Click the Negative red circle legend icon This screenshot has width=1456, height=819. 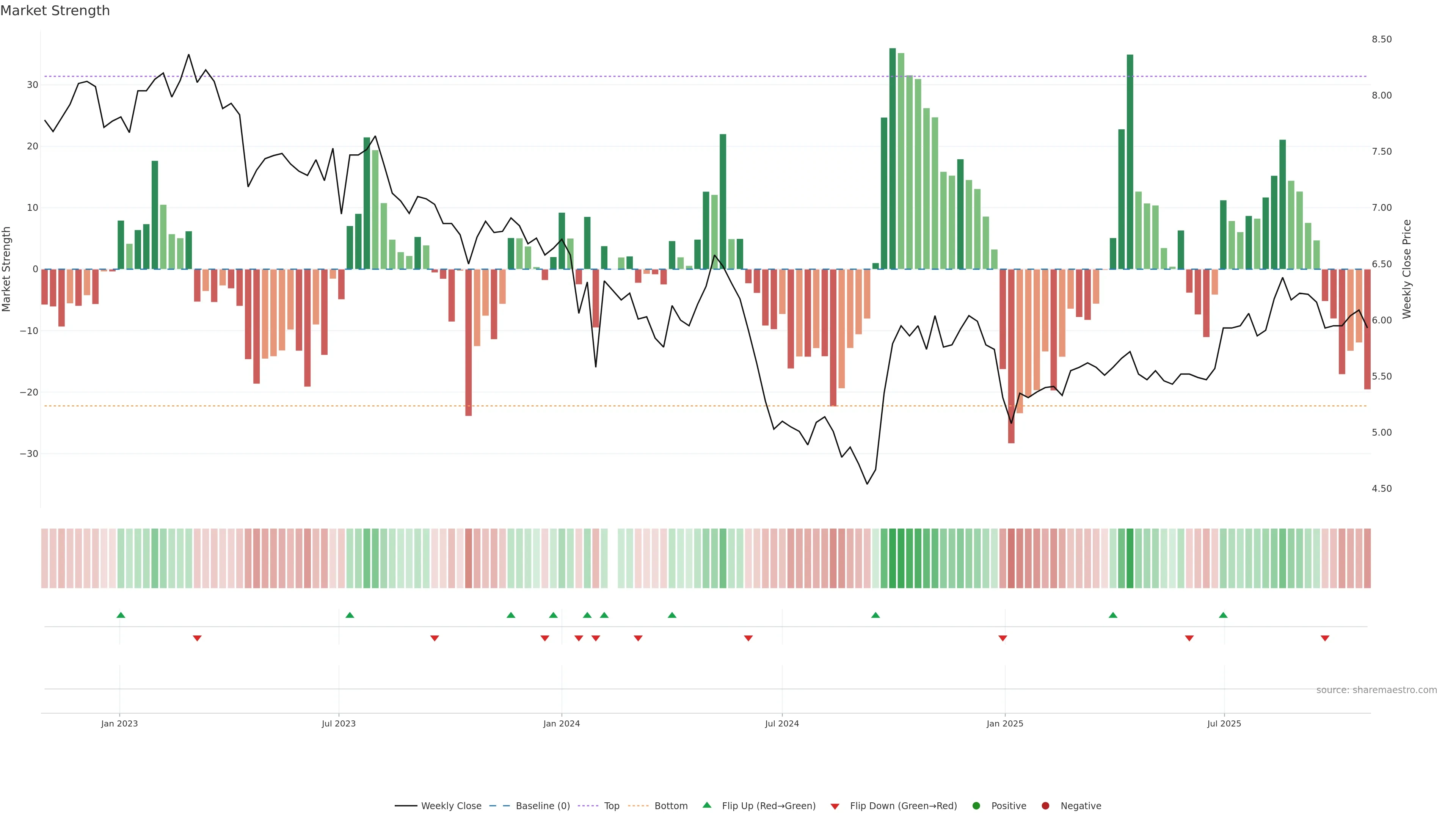(x=1045, y=806)
